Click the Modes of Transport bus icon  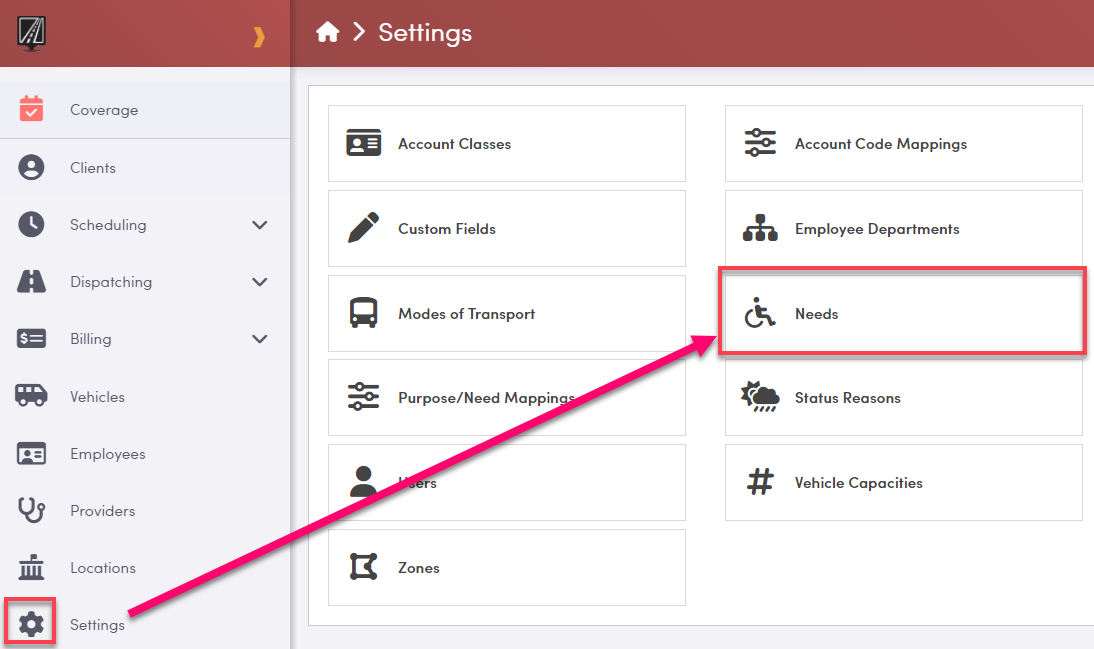click(x=363, y=313)
